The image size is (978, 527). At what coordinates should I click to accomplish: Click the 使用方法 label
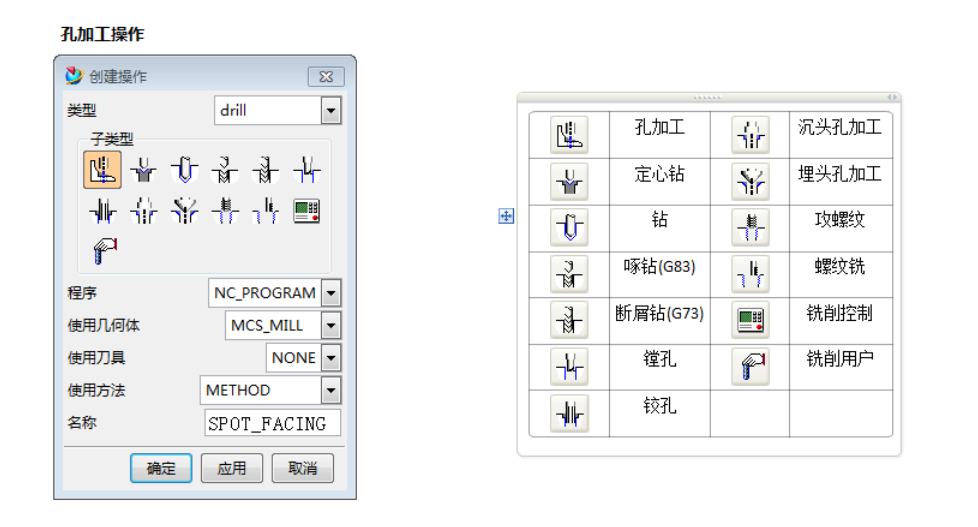(96, 390)
